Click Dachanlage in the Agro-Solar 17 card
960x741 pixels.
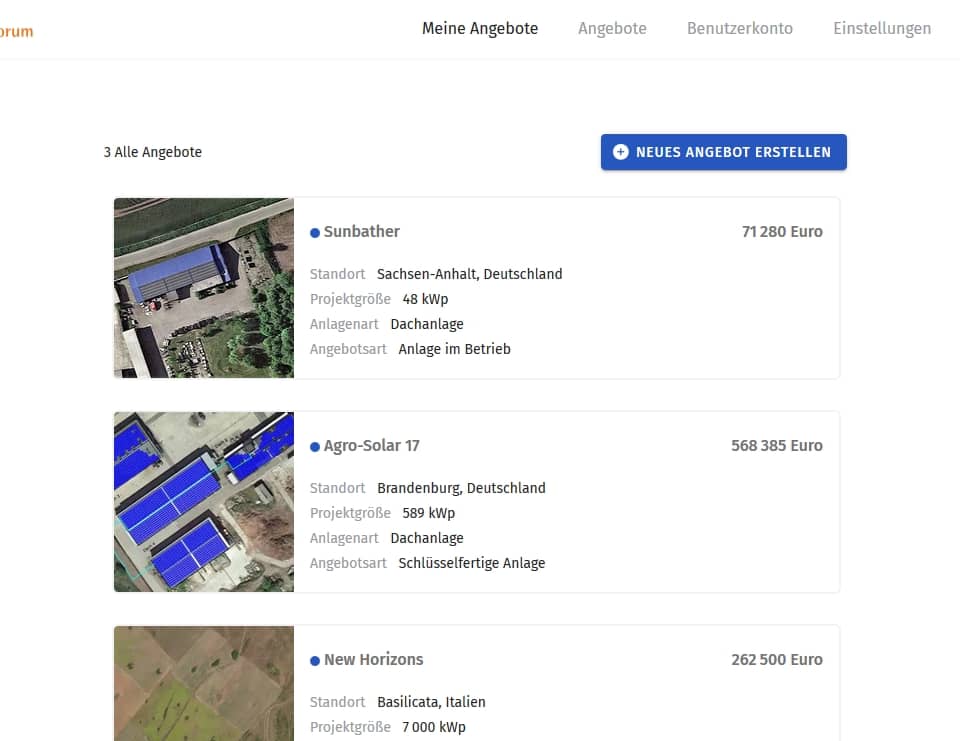(x=427, y=538)
